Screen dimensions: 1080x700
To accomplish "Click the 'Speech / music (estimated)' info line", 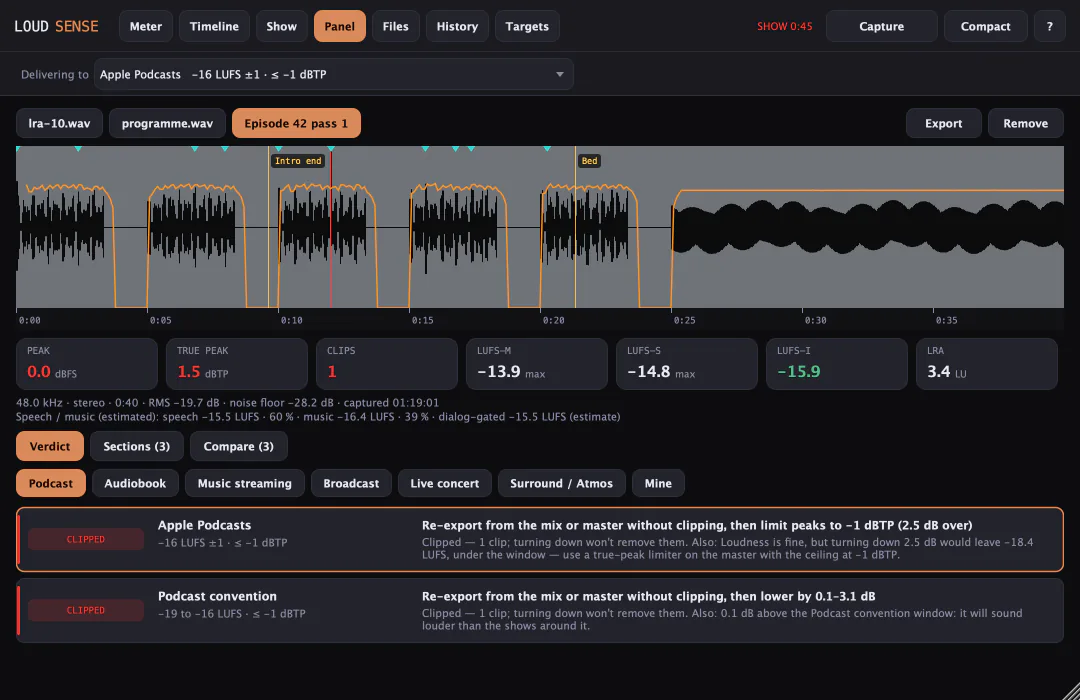I will [x=318, y=417].
